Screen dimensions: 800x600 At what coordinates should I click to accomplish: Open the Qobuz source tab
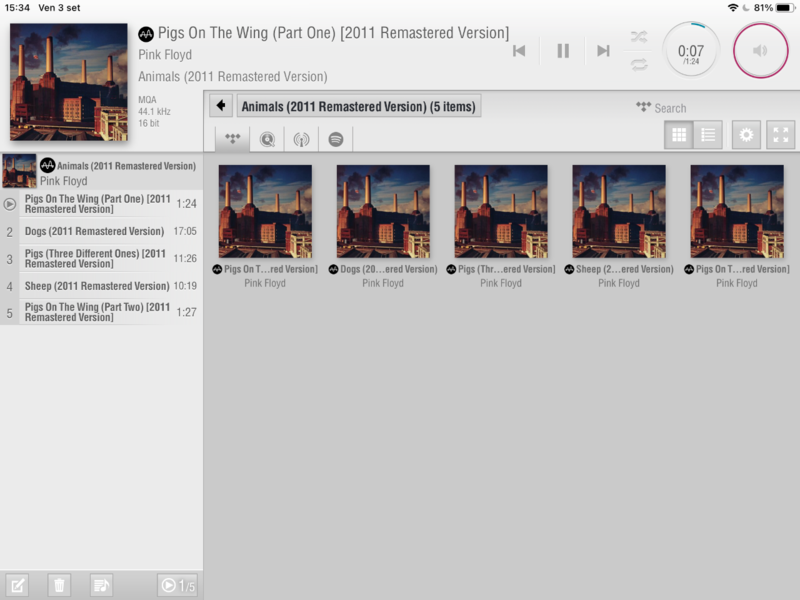point(267,139)
